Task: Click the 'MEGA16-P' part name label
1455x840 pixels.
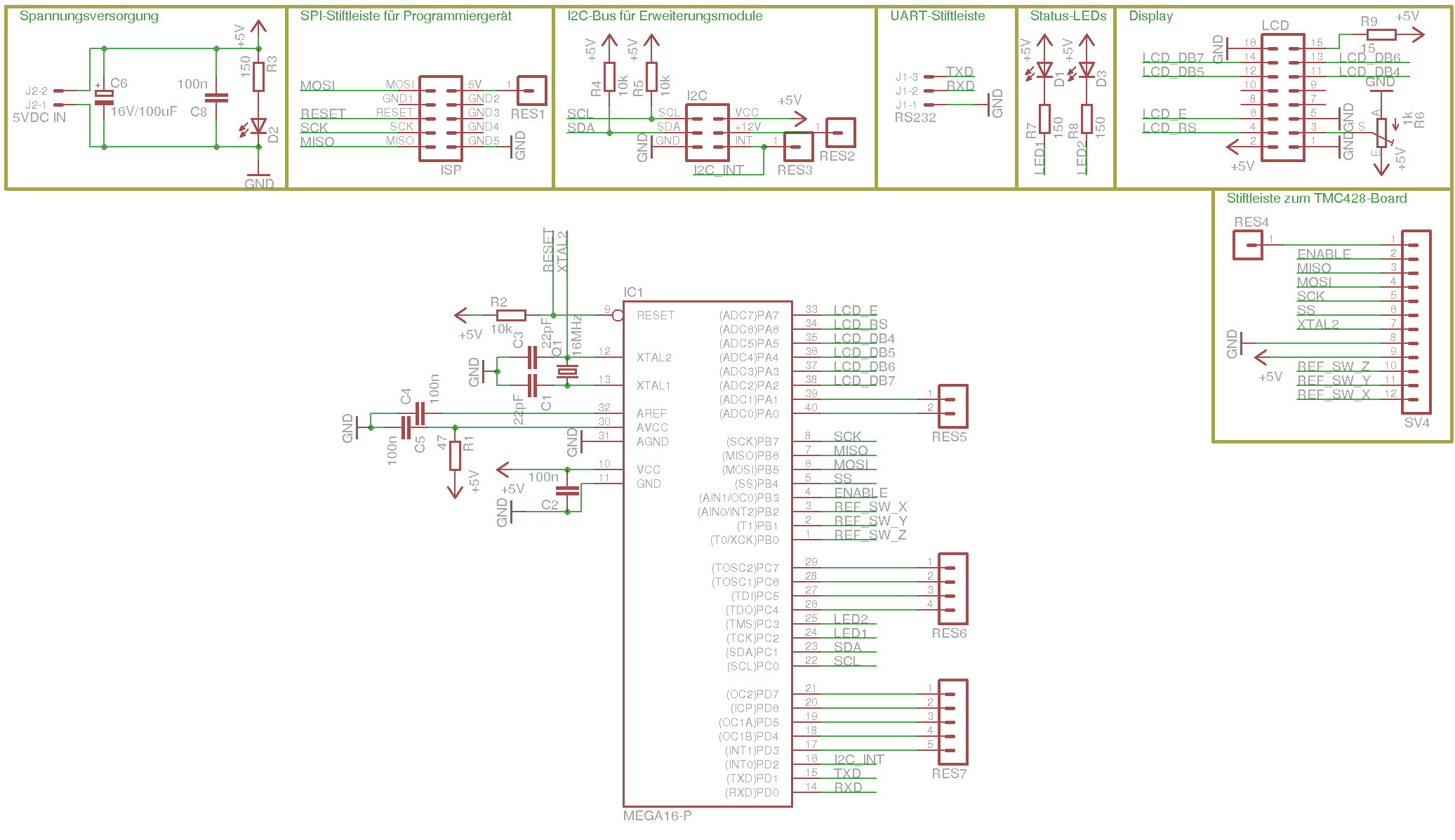Action: pos(657,816)
